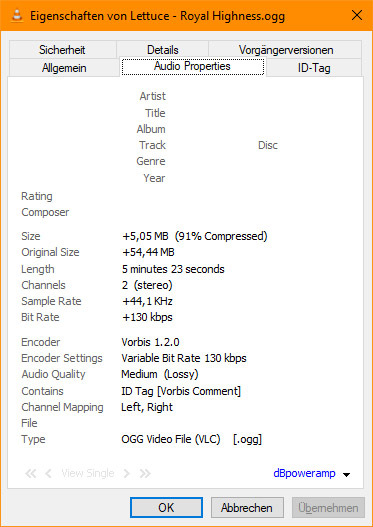Click the Abbrechen button

247,508
